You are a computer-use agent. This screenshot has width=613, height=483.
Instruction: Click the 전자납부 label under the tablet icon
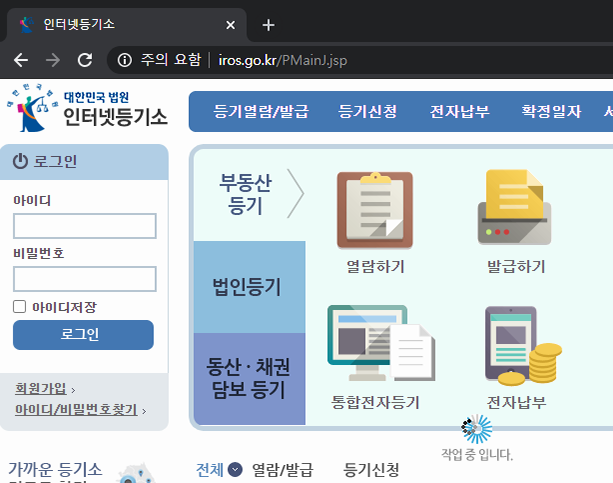[516, 402]
